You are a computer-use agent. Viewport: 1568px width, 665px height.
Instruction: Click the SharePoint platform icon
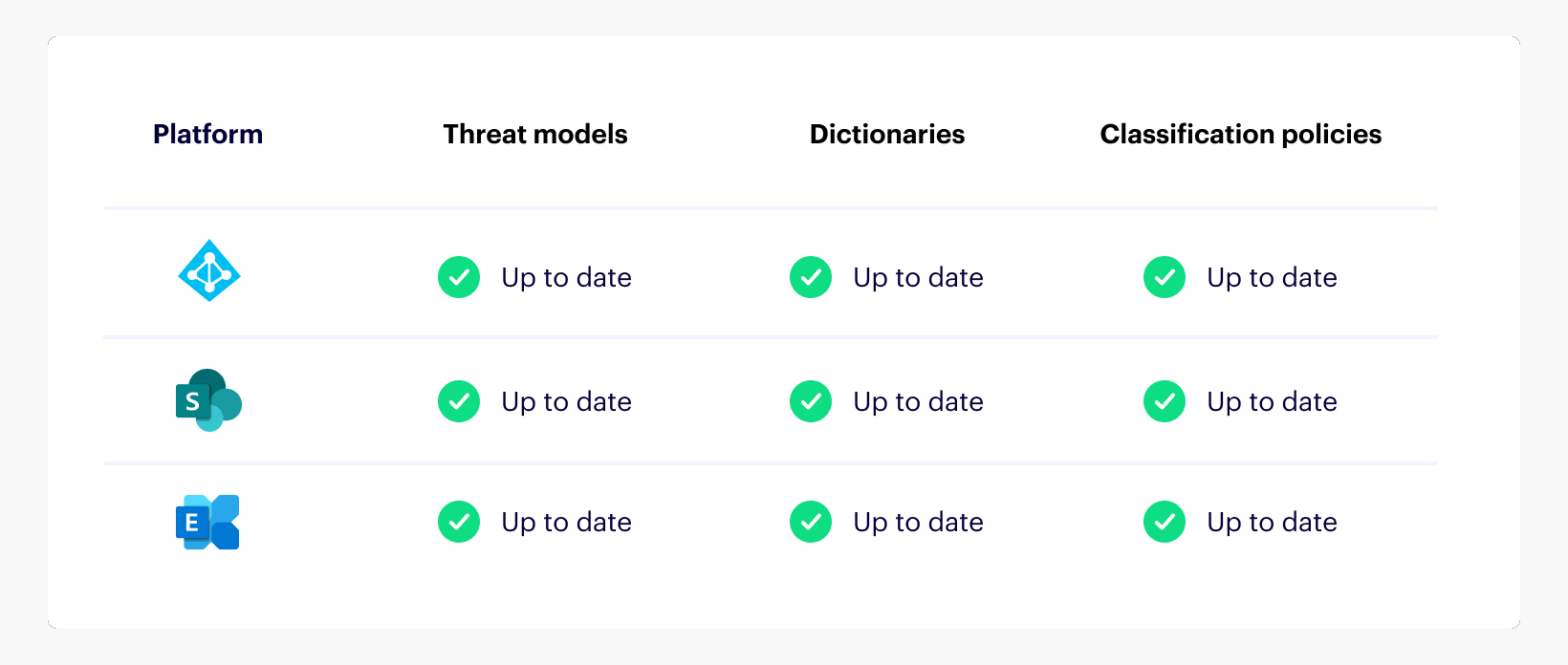(x=208, y=400)
